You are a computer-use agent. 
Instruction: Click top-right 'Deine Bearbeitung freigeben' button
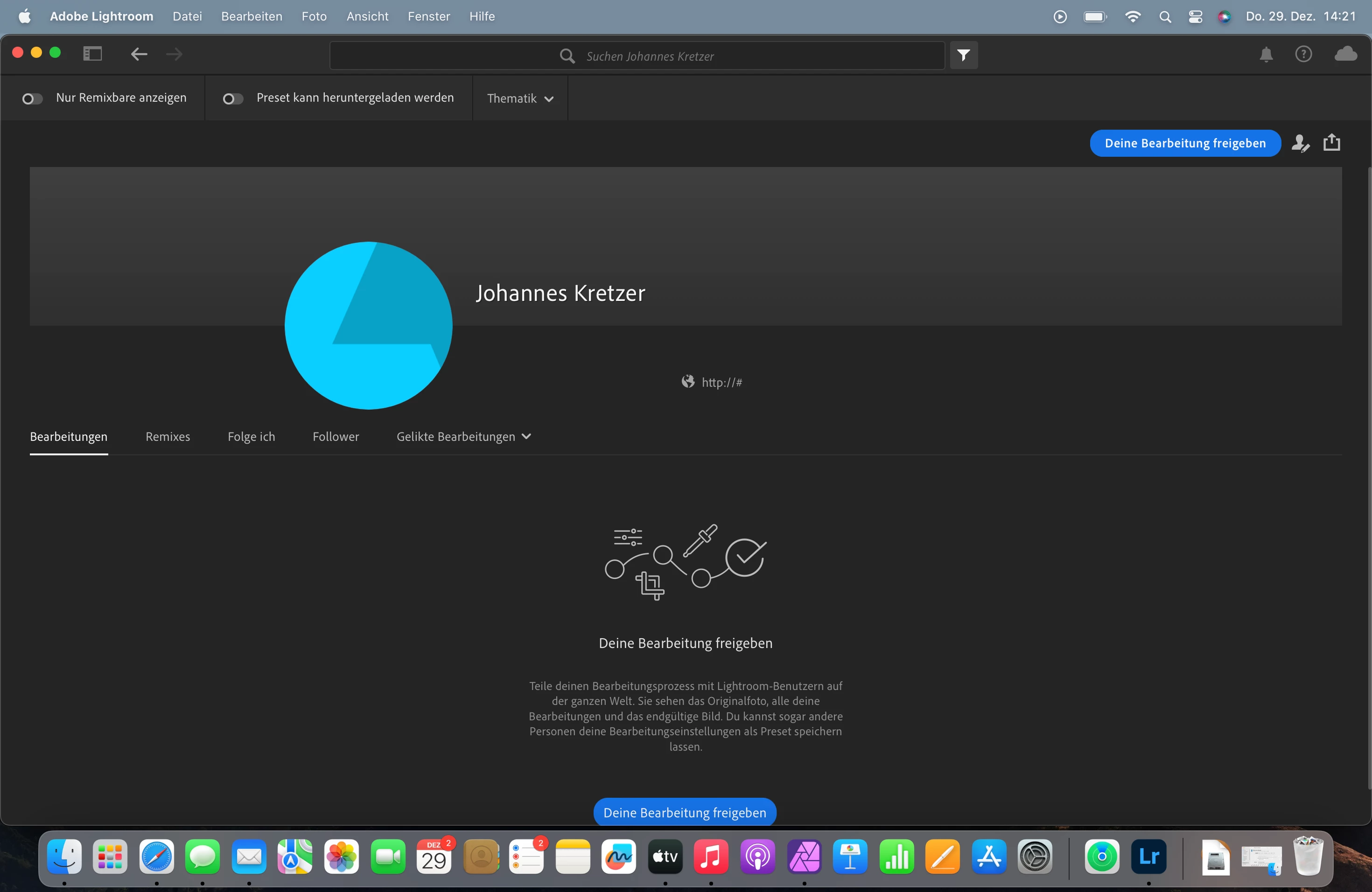pyautogui.click(x=1185, y=143)
